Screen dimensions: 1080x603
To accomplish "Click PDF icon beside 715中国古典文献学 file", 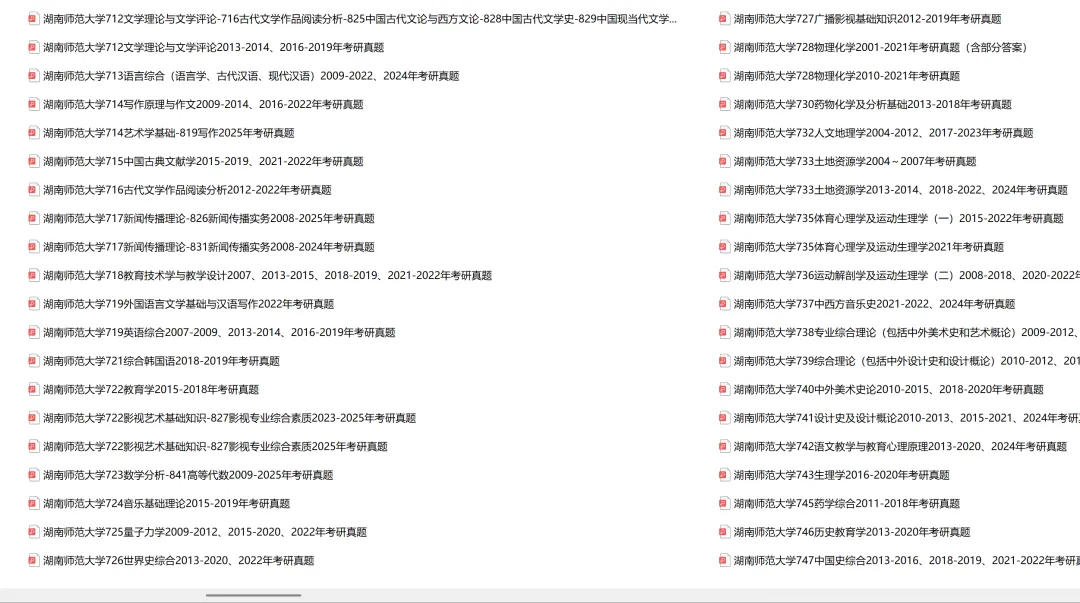I will click(x=33, y=161).
